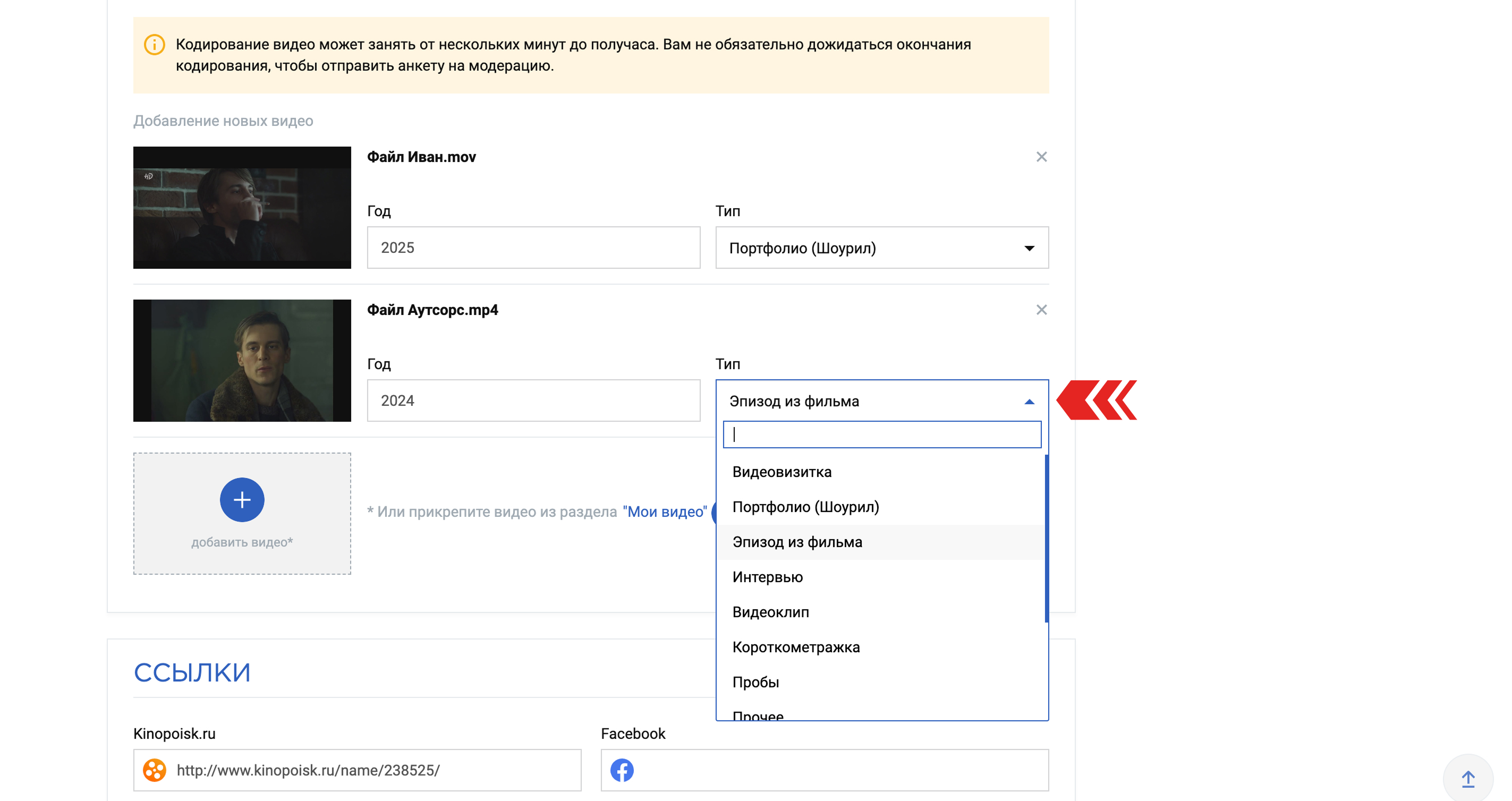Click the Kinopoisk logo icon in field

tap(155, 770)
